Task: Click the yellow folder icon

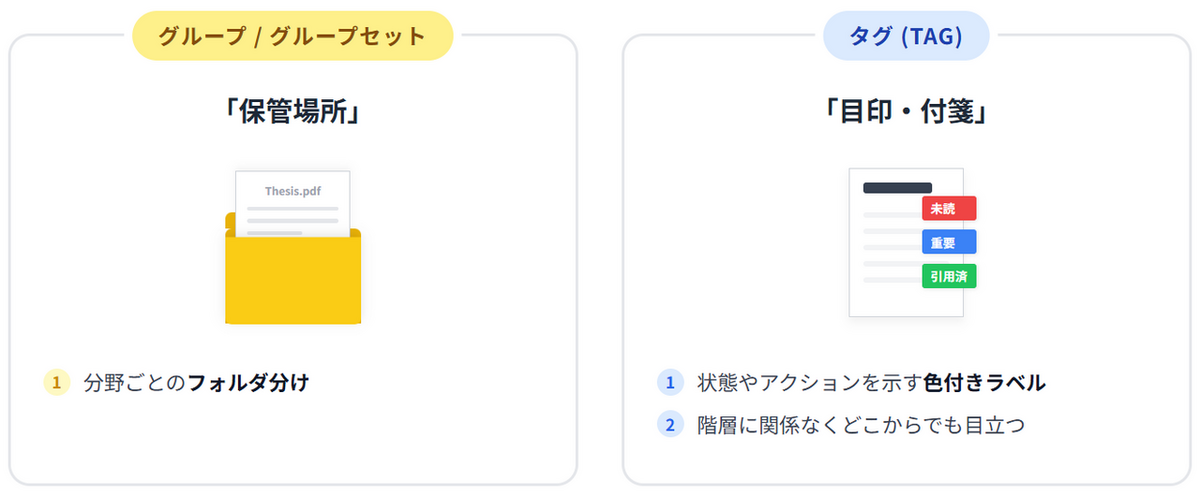Action: tap(292, 280)
